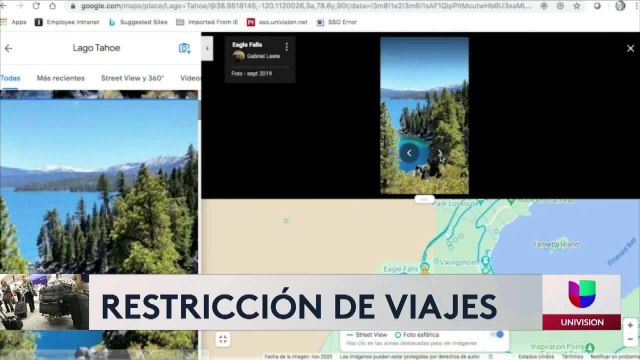Switch to the Más recientes tab
This screenshot has width=640, height=360.
61,78
